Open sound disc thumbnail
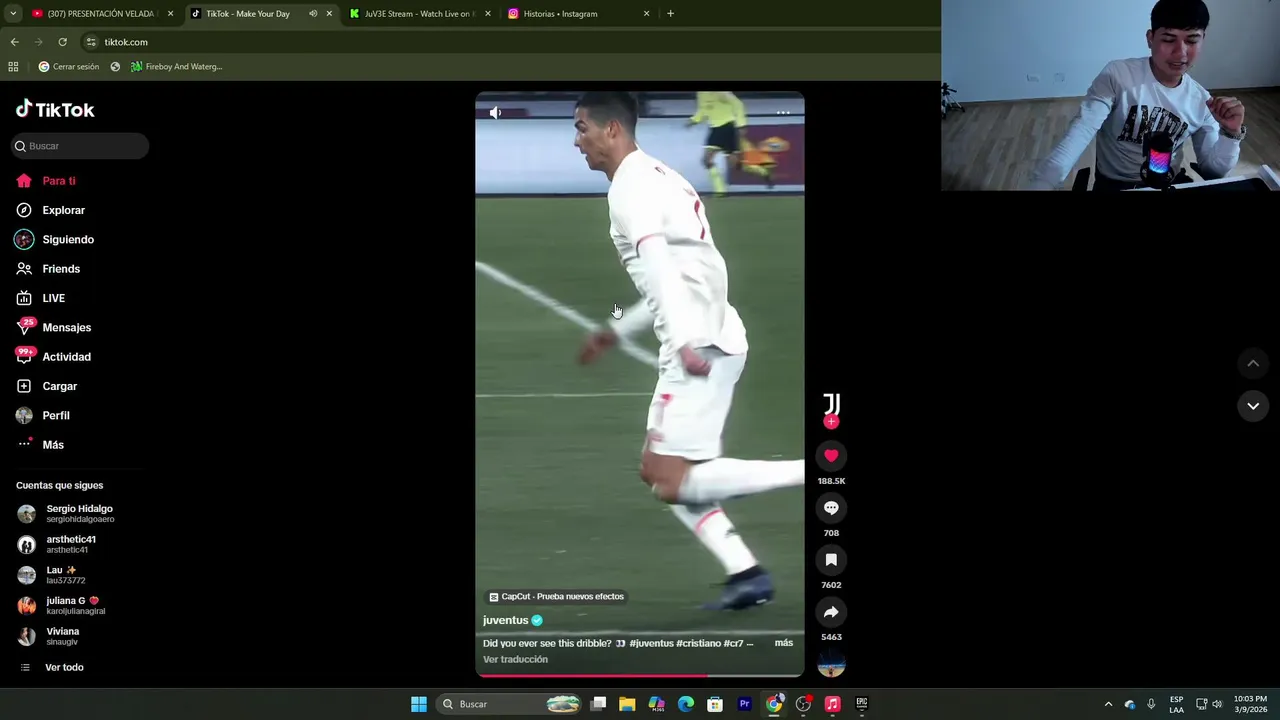 click(x=831, y=663)
